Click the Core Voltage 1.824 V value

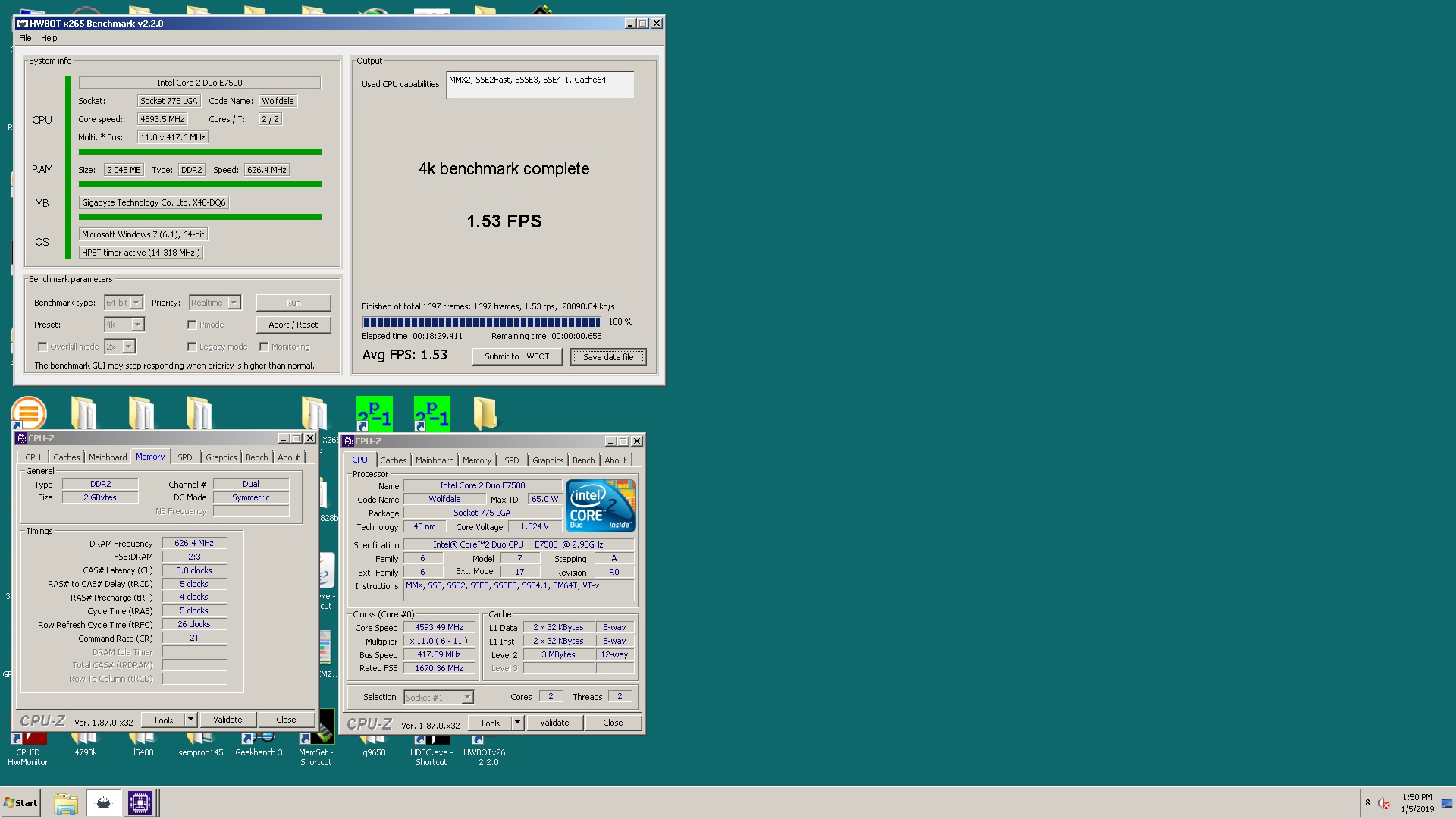[x=535, y=526]
